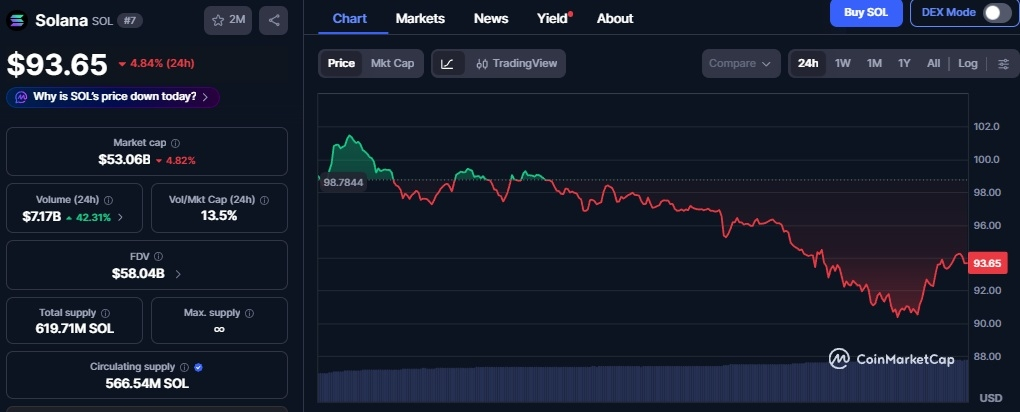
Task: Click the verified circulating supply badge
Action: click(x=198, y=367)
